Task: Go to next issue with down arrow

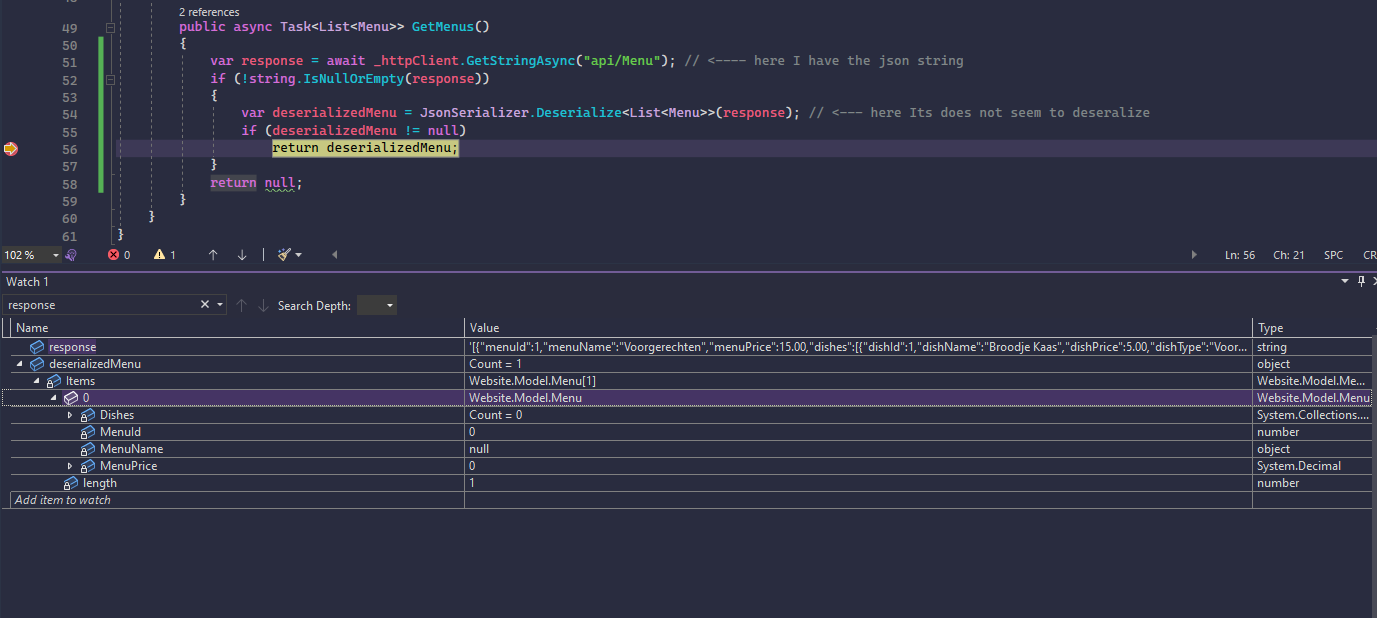Action: pos(242,255)
